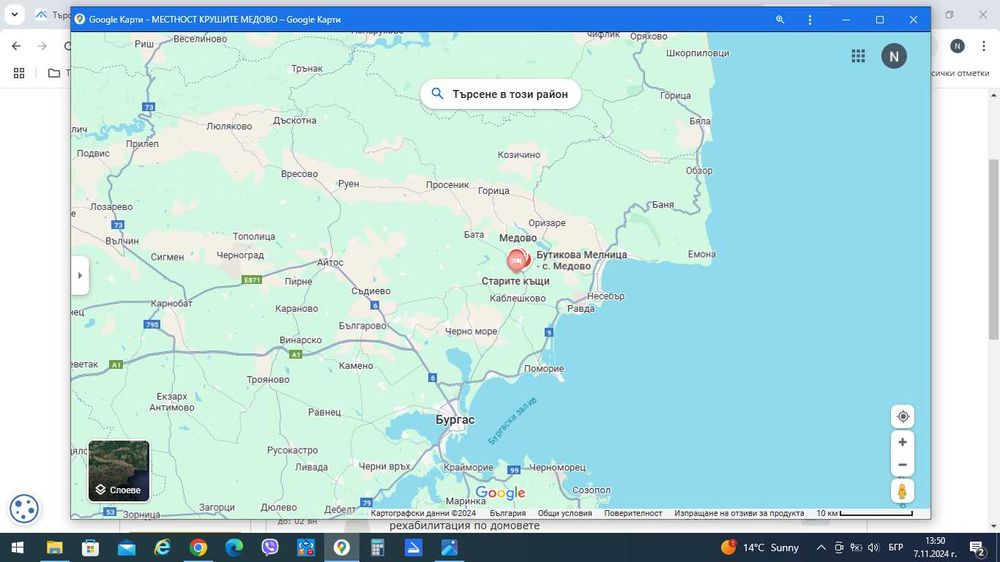Open Viber from the taskbar
The height and width of the screenshot is (562, 1000).
[x=270, y=547]
